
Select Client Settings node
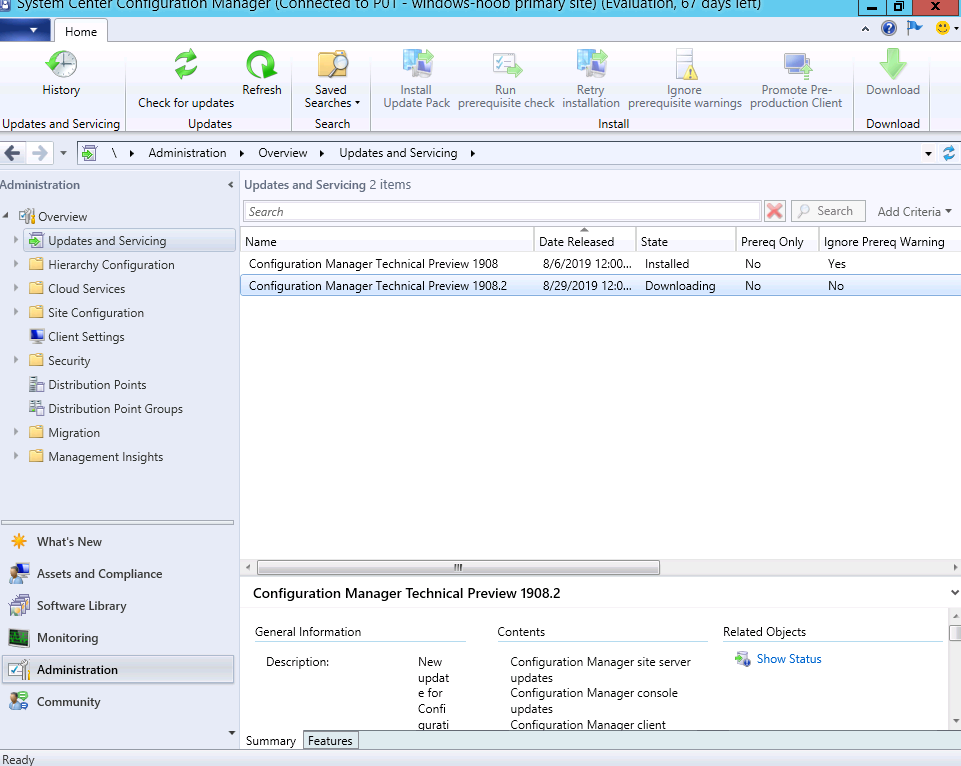coord(86,336)
